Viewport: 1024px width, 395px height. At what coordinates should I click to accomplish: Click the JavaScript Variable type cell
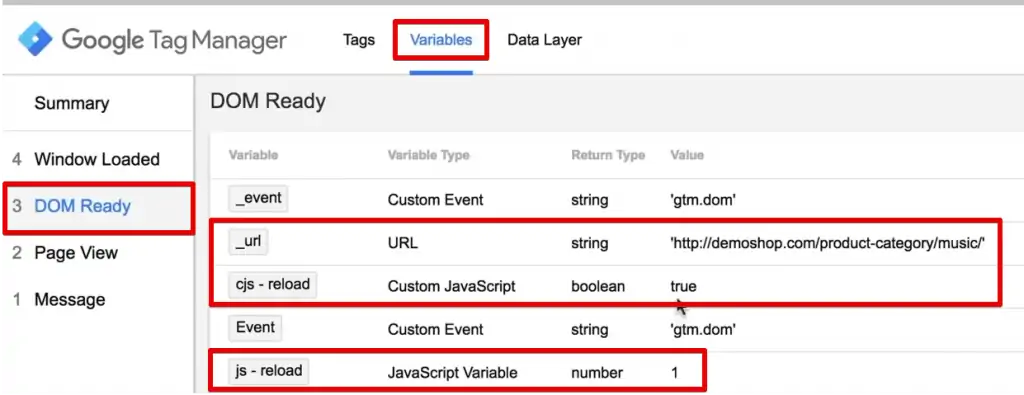(x=453, y=373)
